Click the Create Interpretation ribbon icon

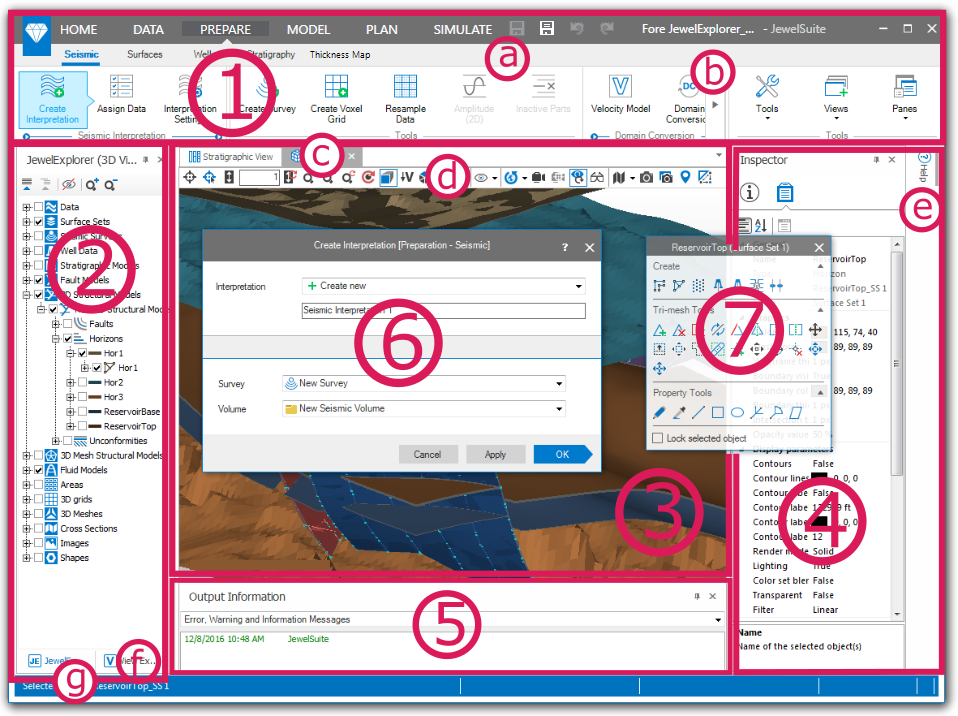click(53, 98)
